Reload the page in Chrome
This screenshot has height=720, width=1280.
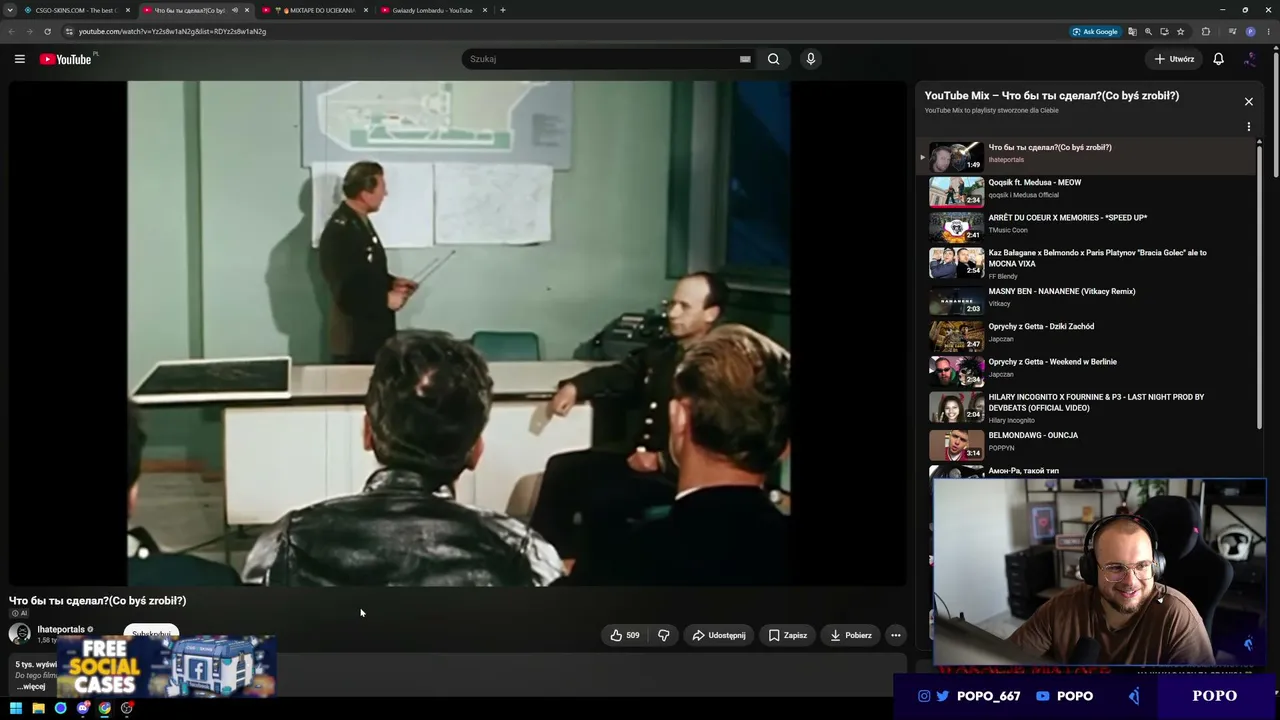[x=47, y=31]
